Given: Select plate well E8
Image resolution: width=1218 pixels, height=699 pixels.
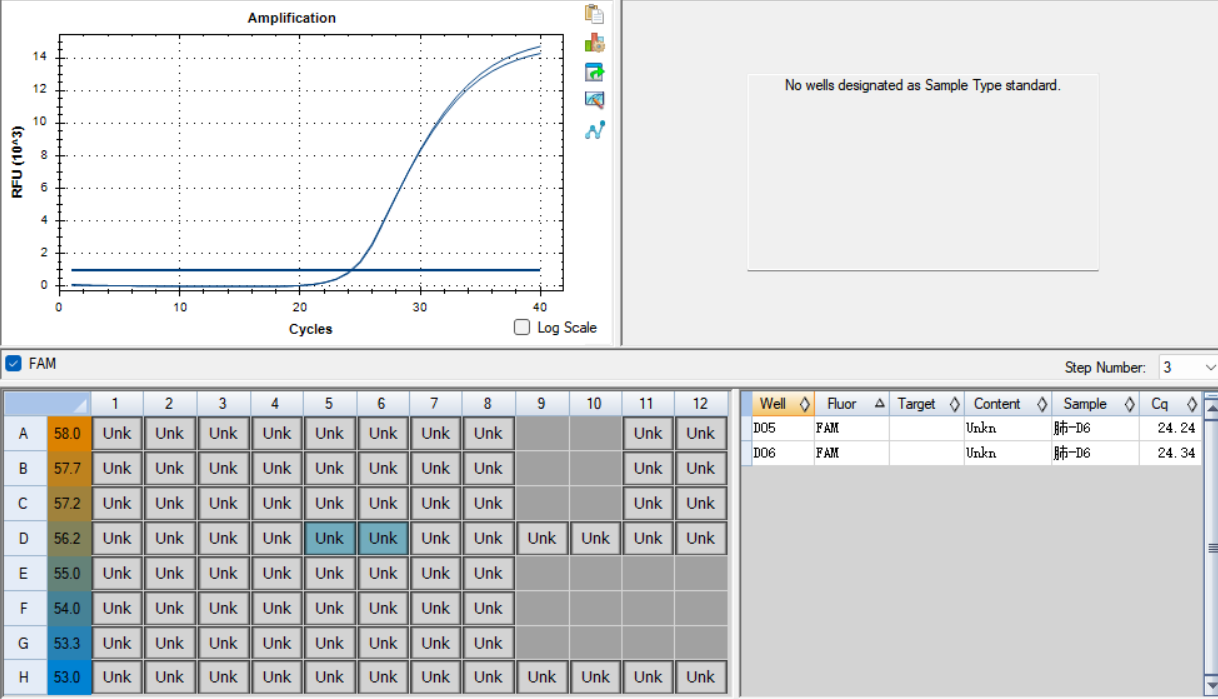Looking at the screenshot, I should (x=488, y=573).
